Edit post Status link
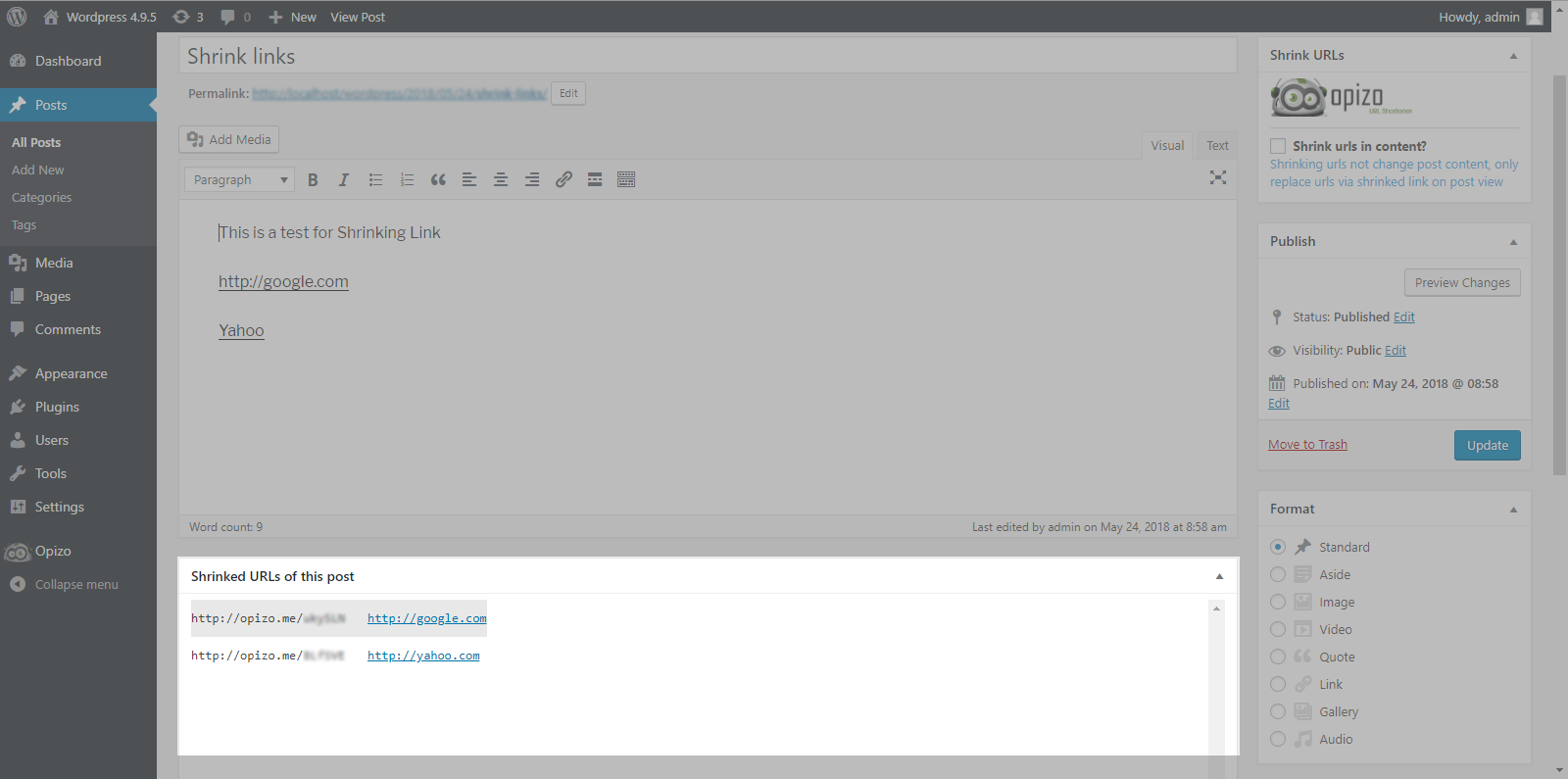 point(1404,316)
